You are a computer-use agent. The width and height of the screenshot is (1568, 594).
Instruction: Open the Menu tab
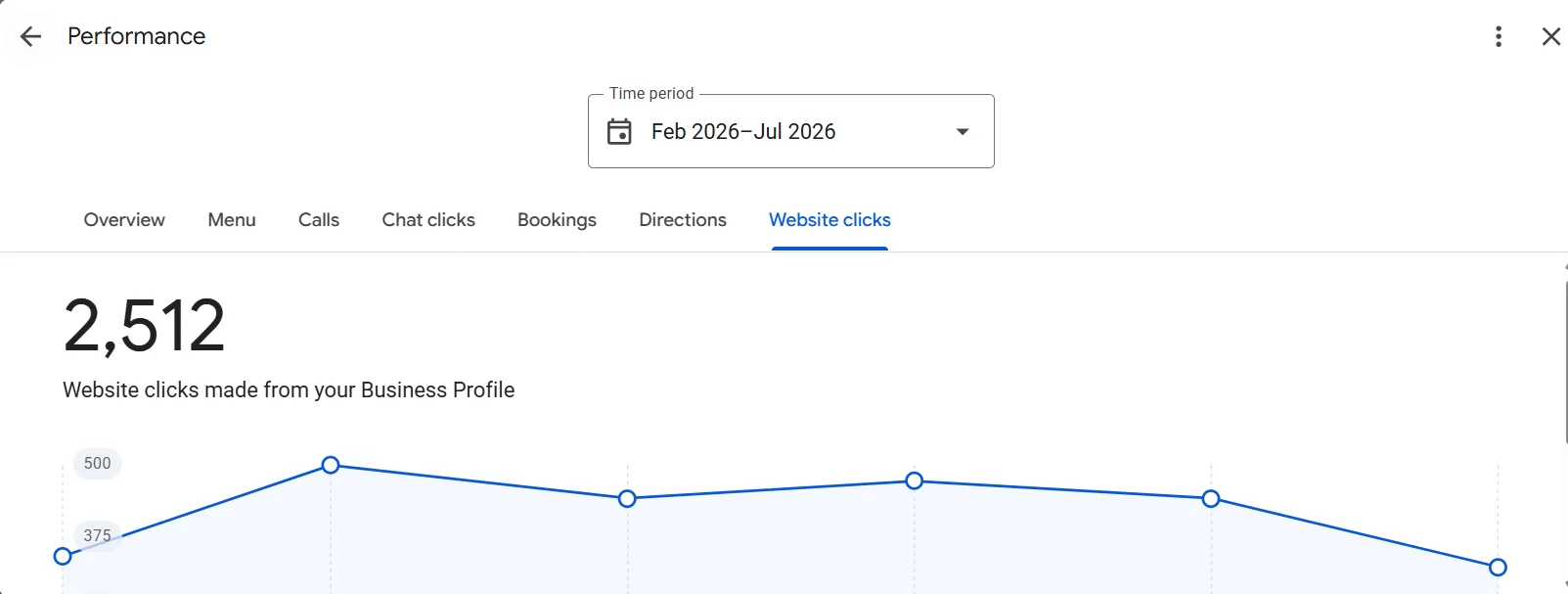pyautogui.click(x=232, y=220)
